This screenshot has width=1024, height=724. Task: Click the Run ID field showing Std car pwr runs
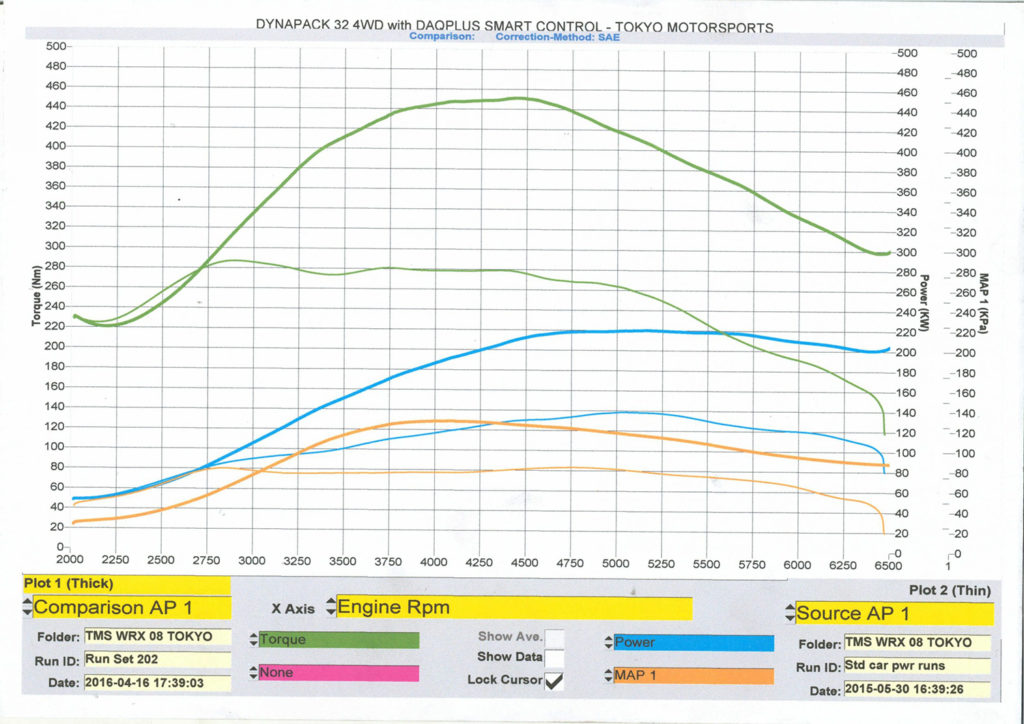pyautogui.click(x=917, y=666)
